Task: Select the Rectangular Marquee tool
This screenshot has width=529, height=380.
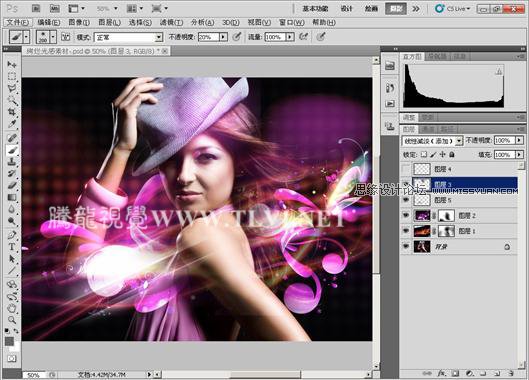Action: [x=12, y=76]
